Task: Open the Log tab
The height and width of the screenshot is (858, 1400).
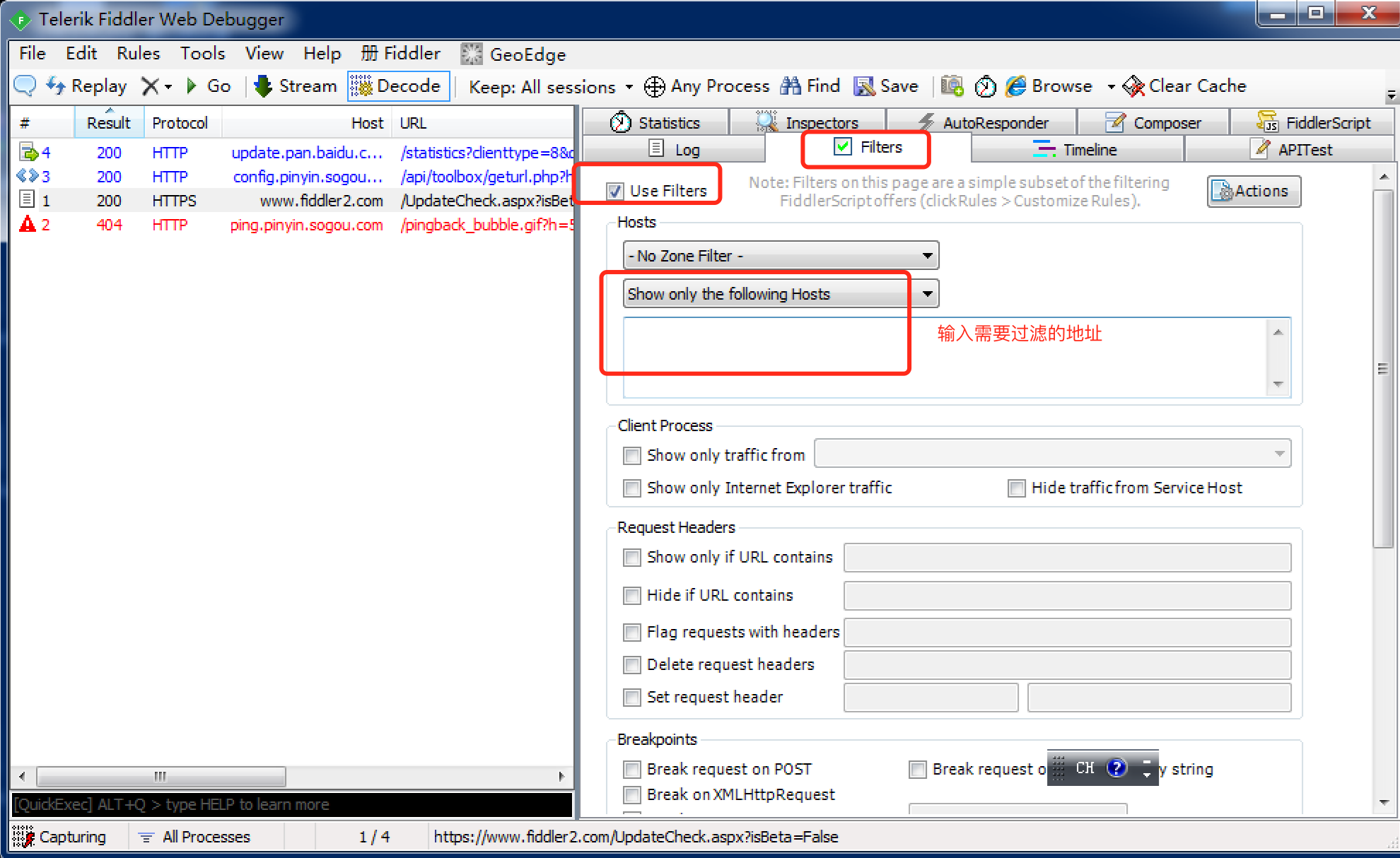Action: [675, 150]
